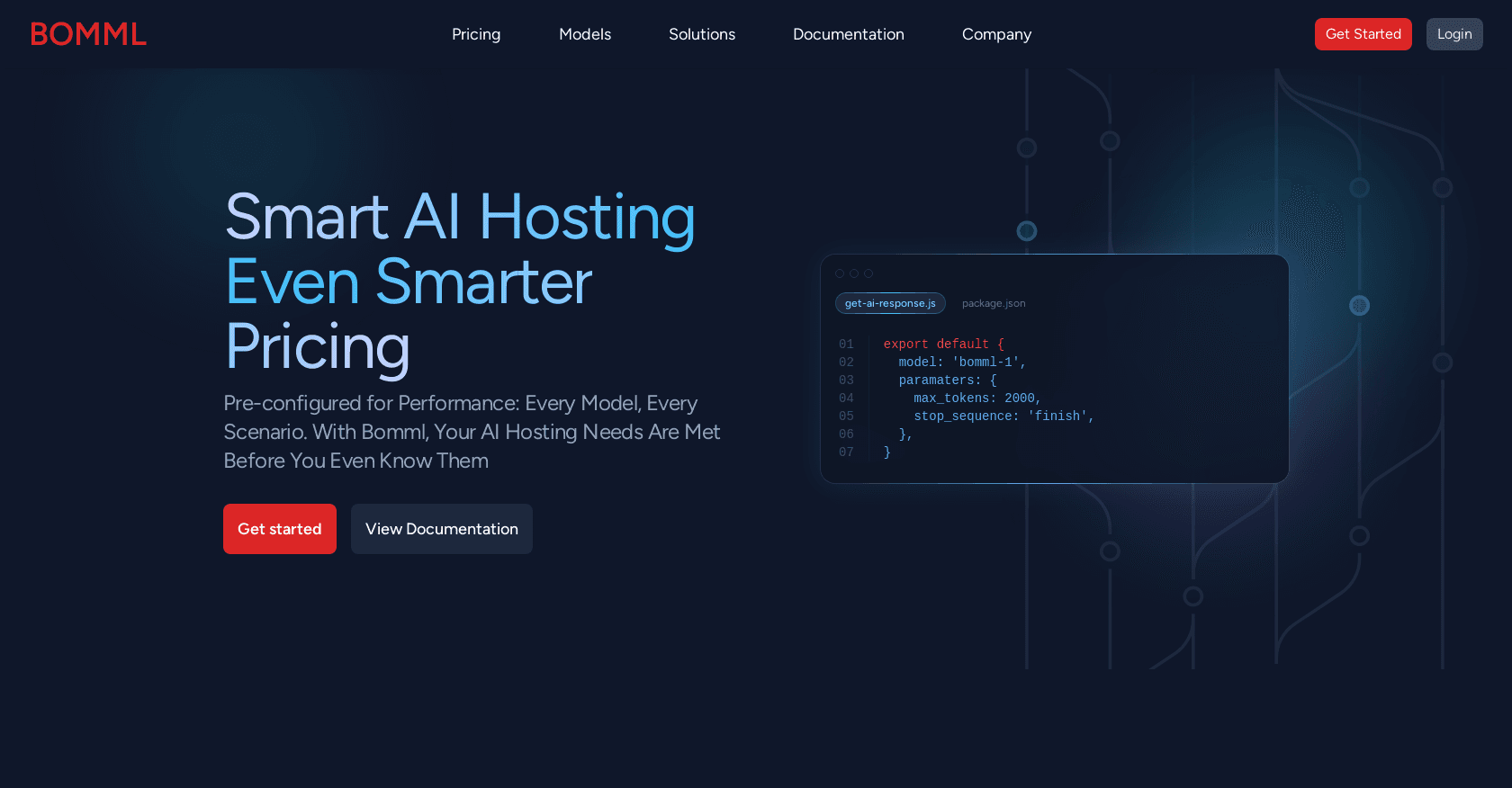1512x788 pixels.
Task: Click the stop_sequence: 'finish' code line
Action: click(x=1003, y=416)
